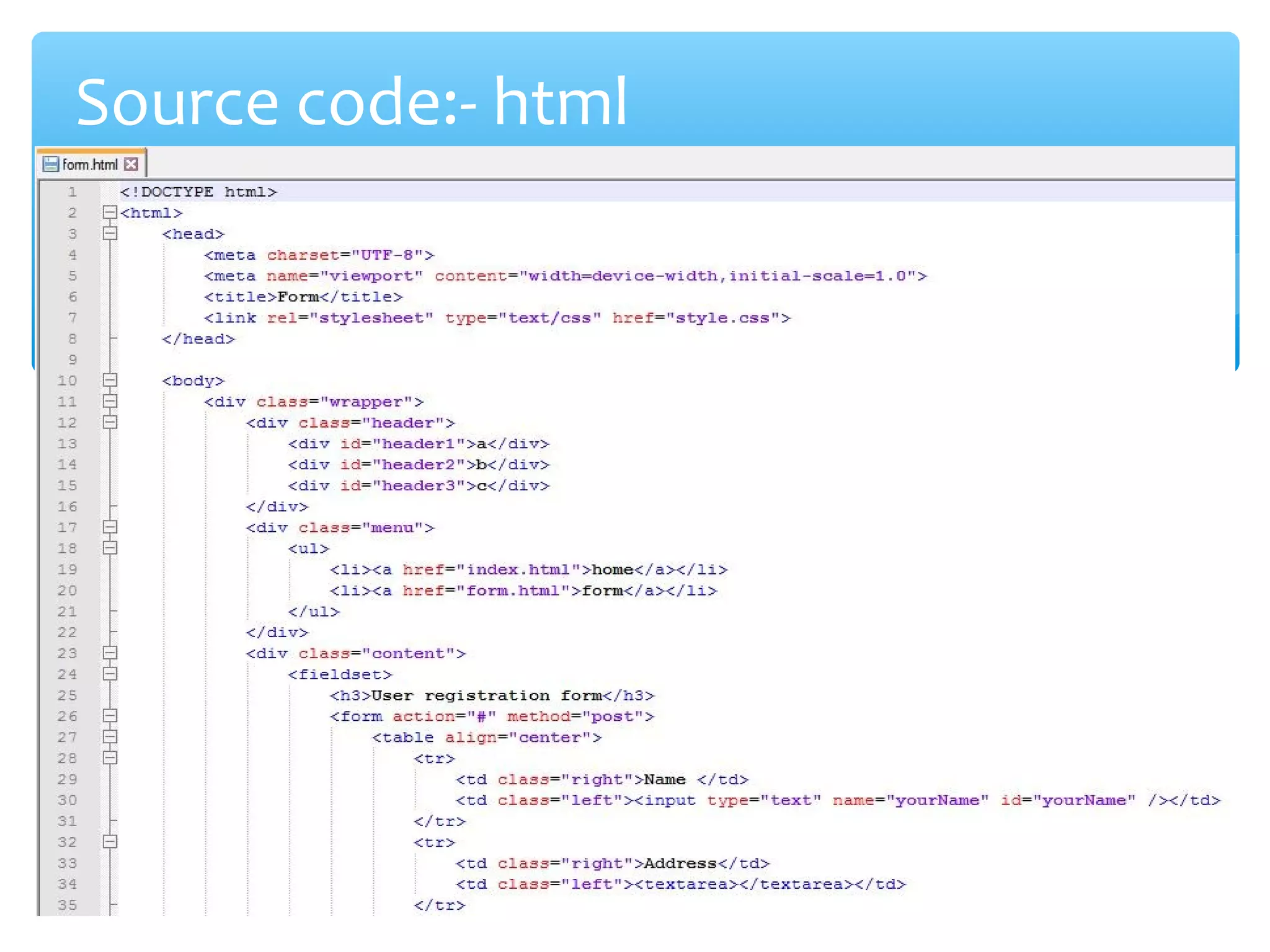
Task: Collapse the head section fold marker
Action: (110, 234)
